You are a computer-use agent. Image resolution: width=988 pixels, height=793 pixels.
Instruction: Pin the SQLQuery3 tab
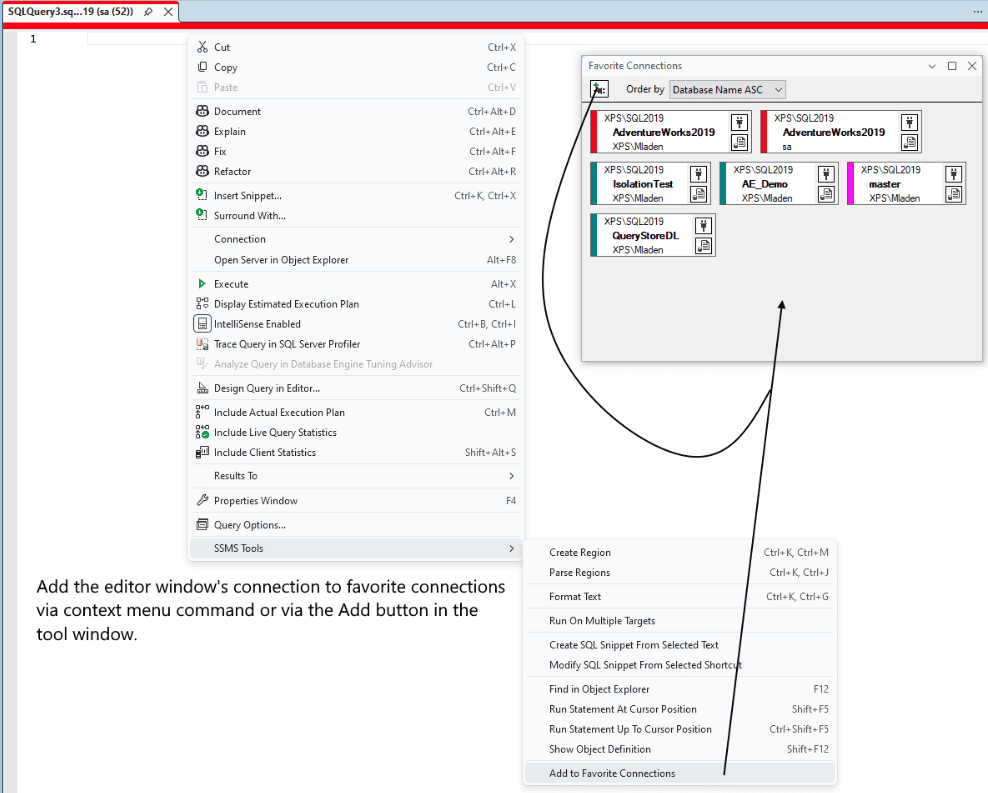tap(149, 12)
